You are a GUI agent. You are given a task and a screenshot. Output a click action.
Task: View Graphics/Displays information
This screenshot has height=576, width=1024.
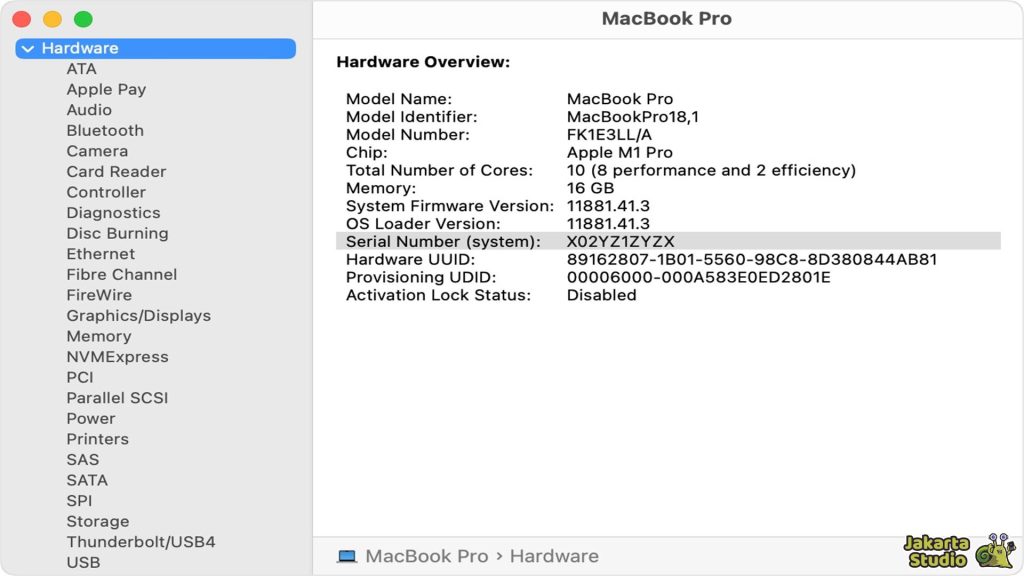point(140,315)
